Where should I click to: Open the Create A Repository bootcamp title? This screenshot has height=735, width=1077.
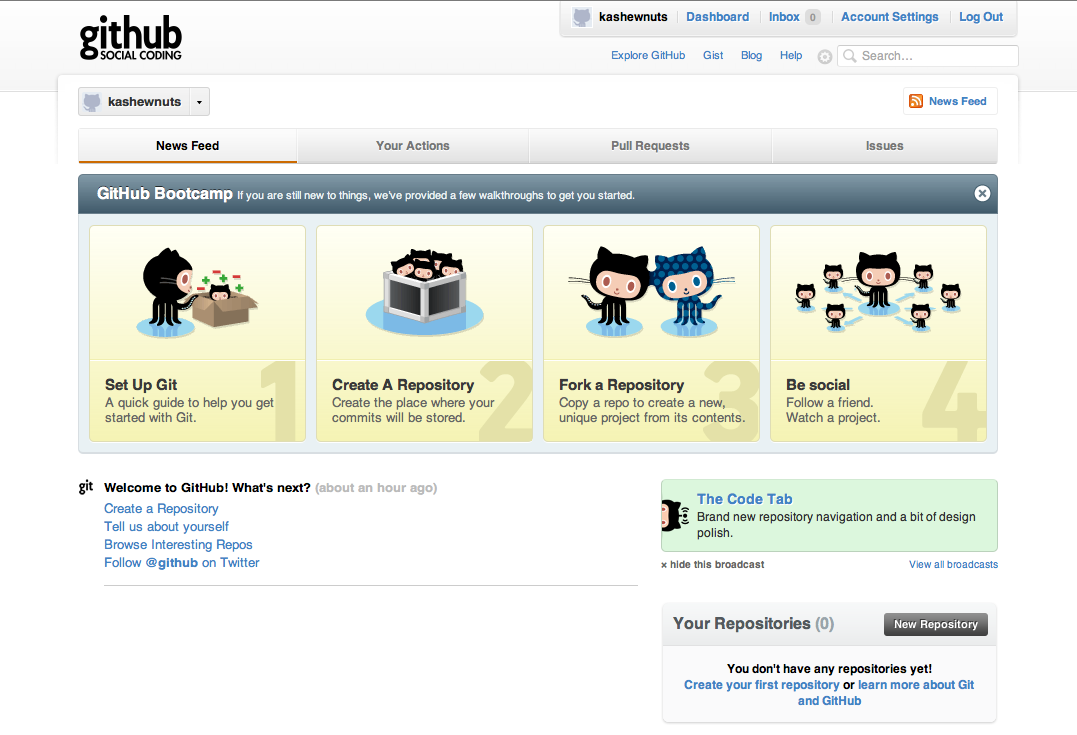point(403,385)
